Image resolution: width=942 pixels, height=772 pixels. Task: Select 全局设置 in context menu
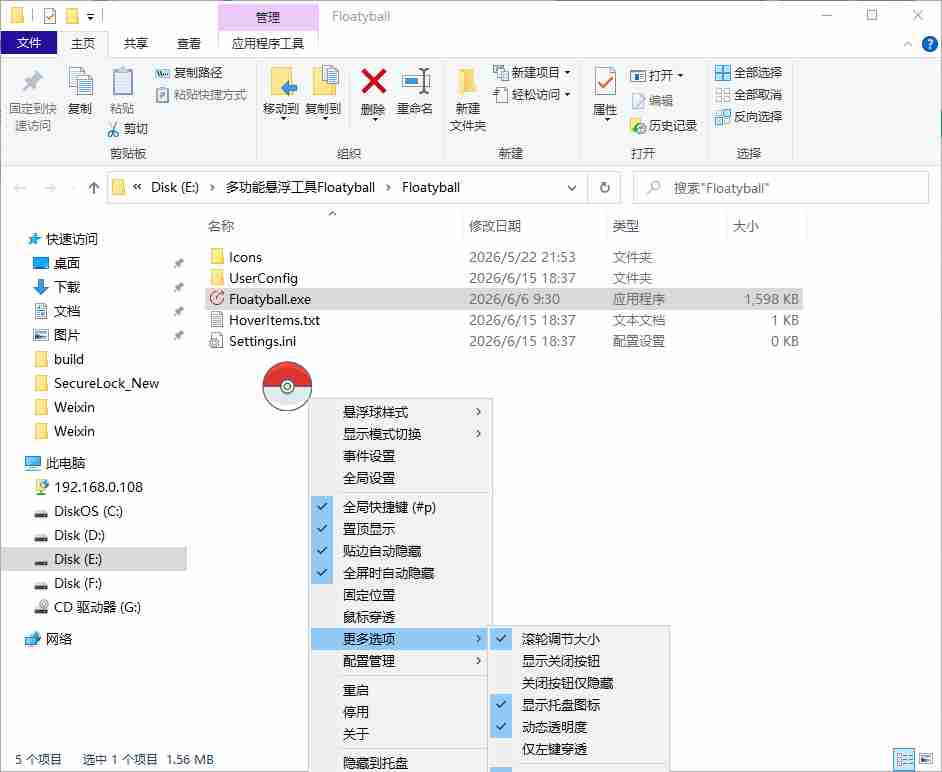pos(400,478)
